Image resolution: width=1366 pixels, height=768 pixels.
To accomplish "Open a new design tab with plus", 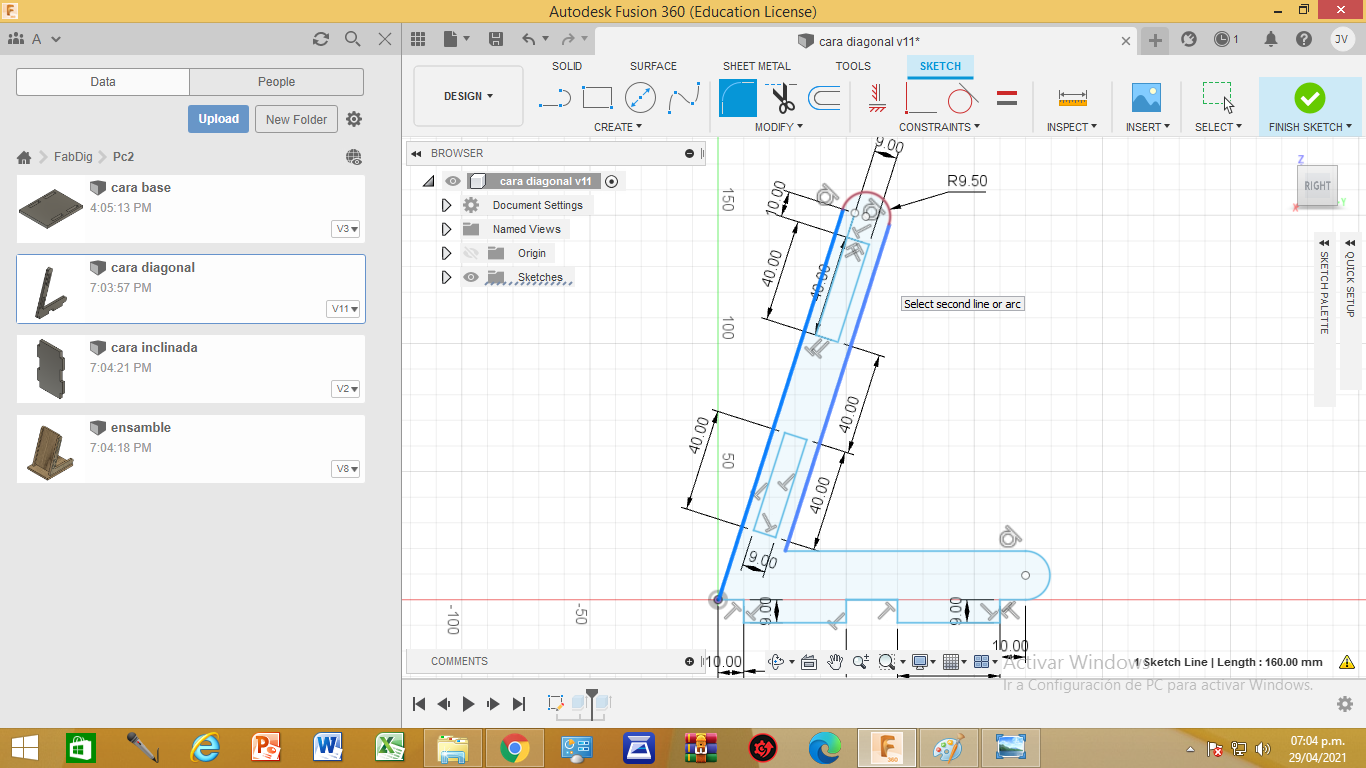I will tap(1155, 40).
